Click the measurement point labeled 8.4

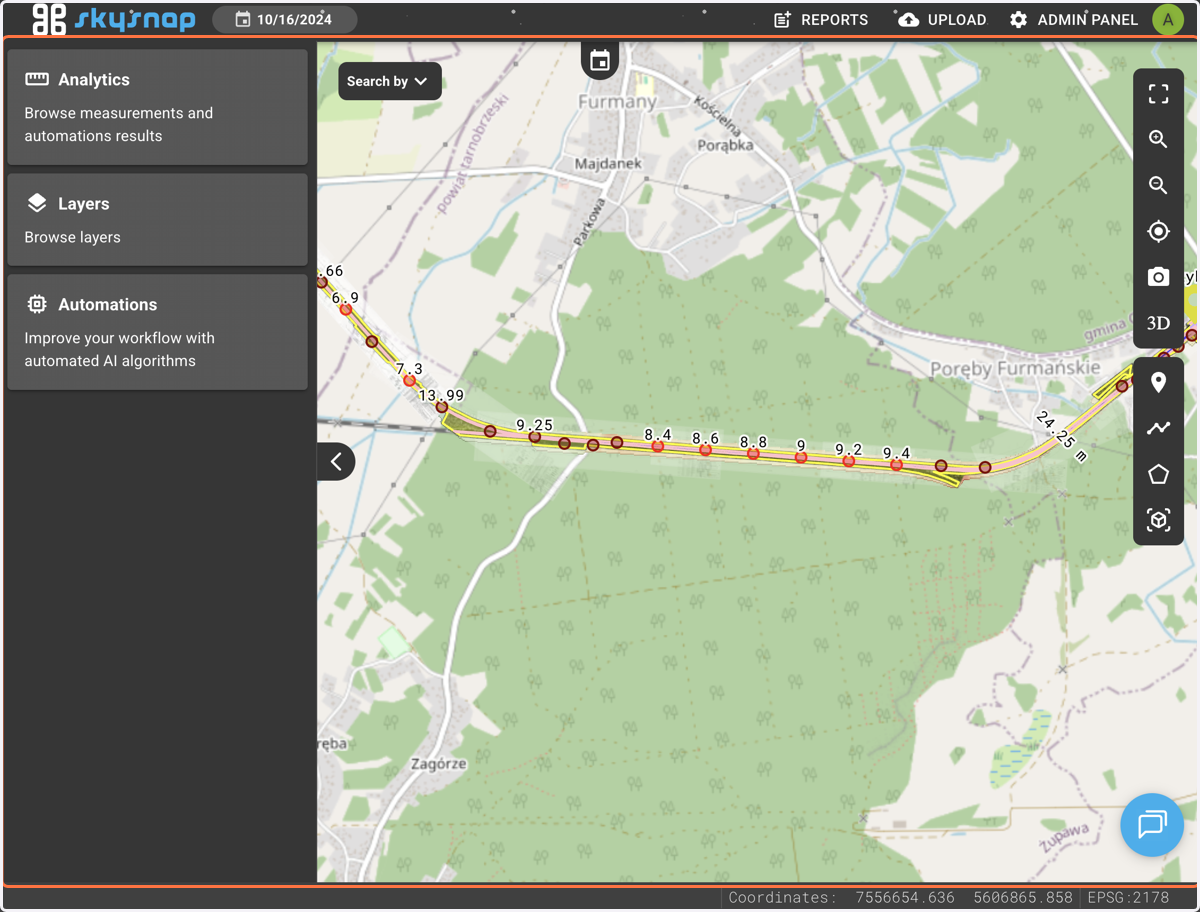click(x=657, y=446)
